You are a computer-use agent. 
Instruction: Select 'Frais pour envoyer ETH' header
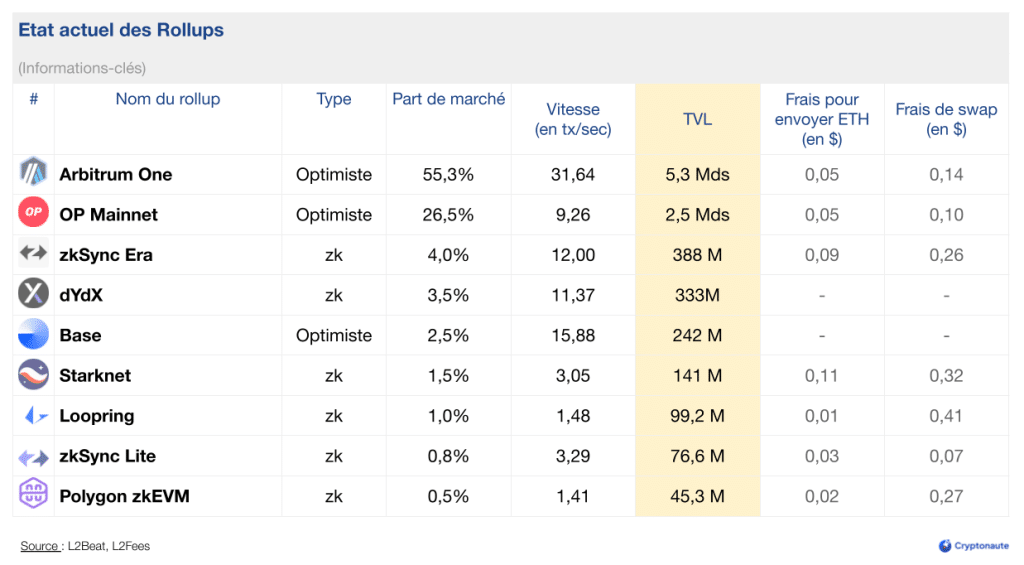822,120
